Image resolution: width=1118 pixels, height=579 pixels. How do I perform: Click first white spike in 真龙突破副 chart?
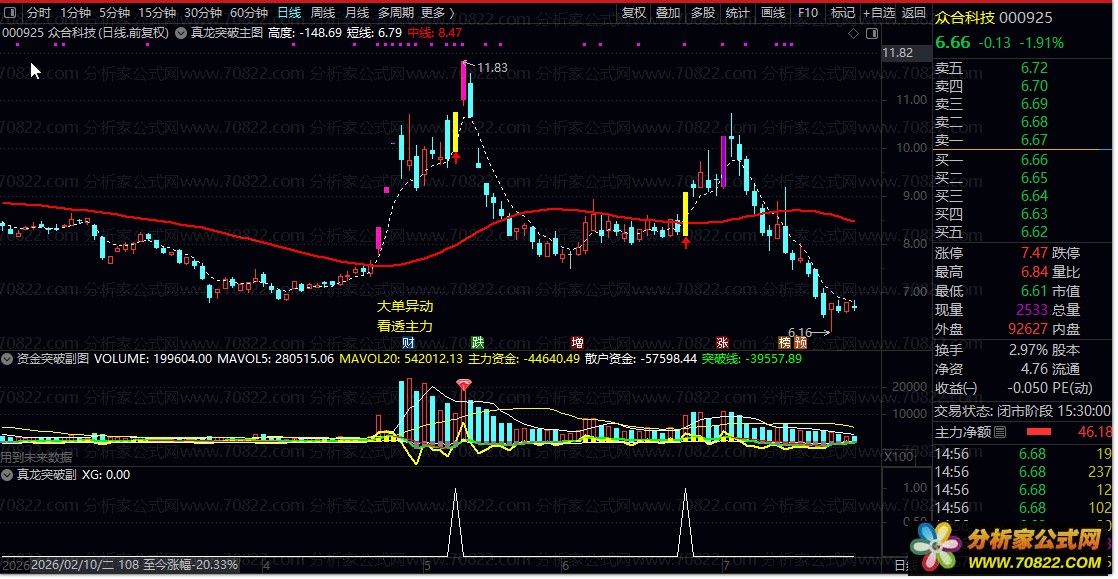(456, 523)
